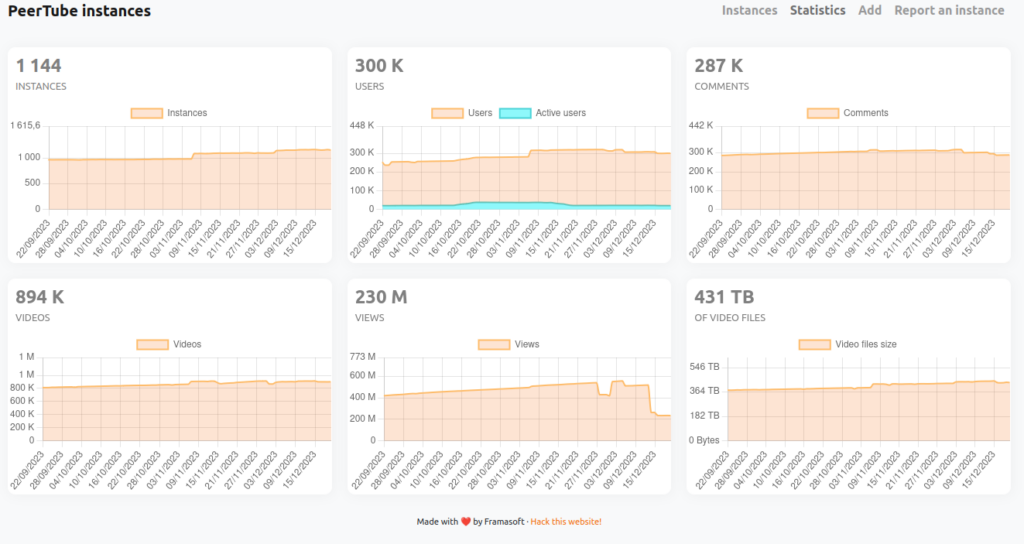Click the 0 Bytes axis label
1024x544 pixels.
pos(704,440)
